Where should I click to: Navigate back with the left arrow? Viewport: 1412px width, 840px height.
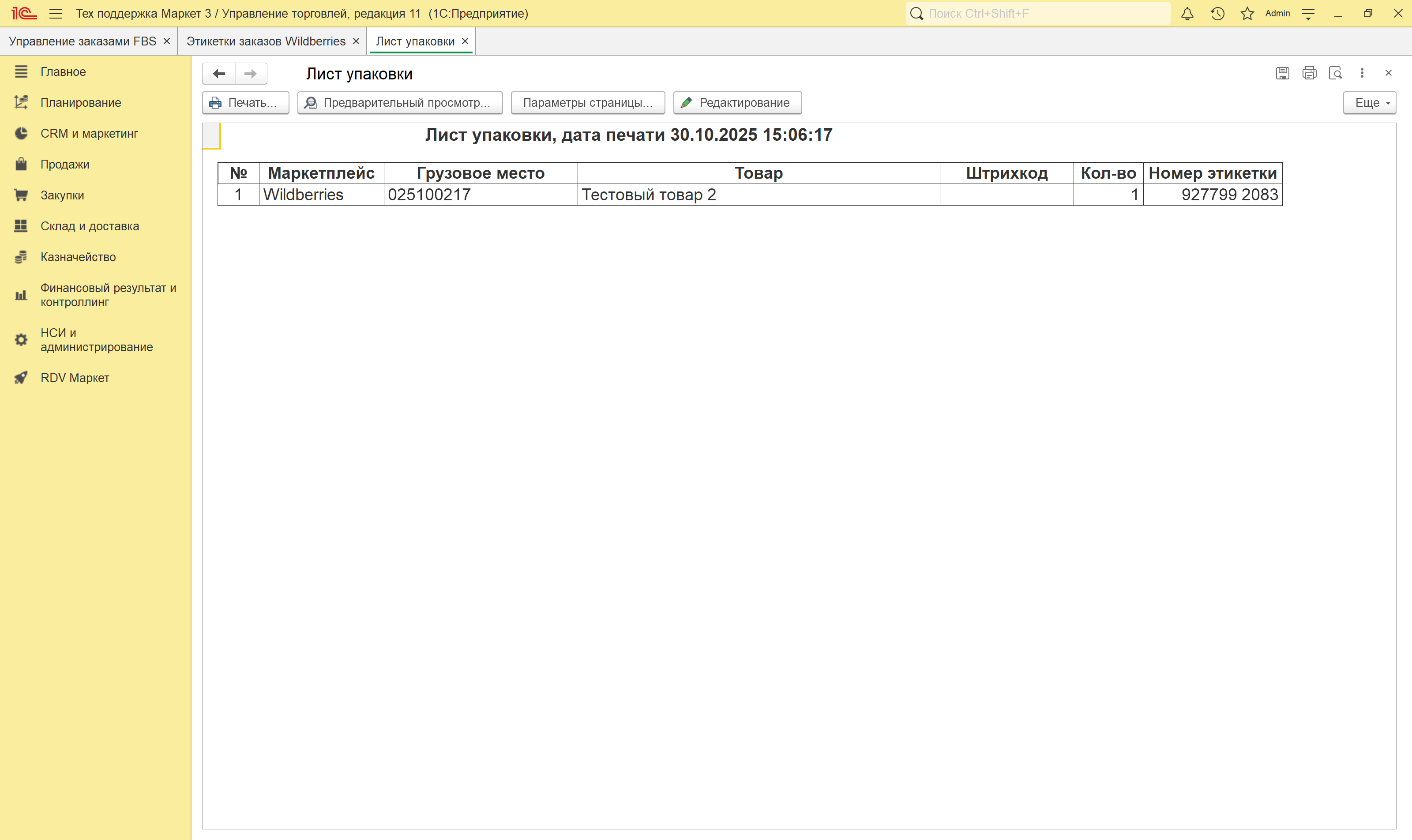(219, 74)
